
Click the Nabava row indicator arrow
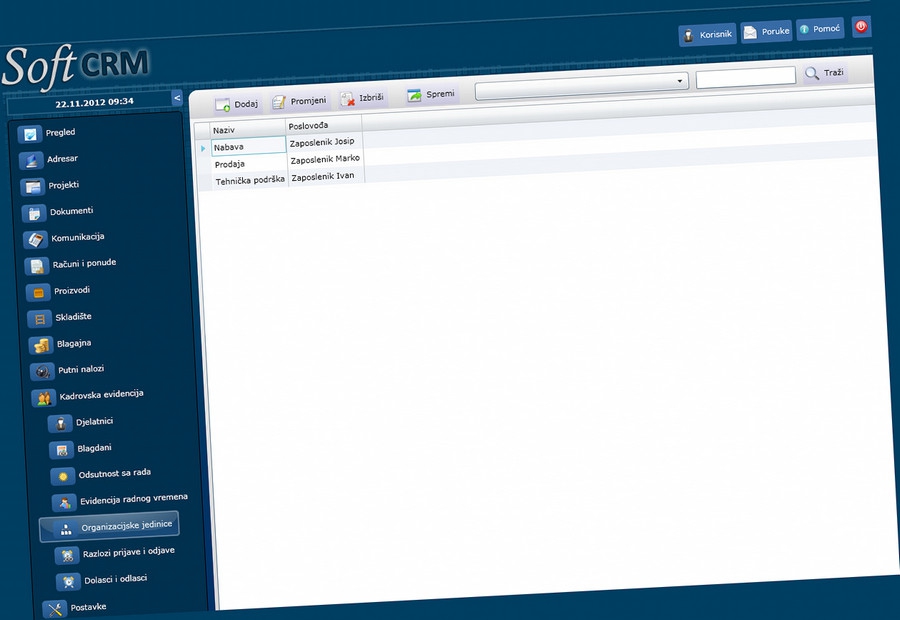click(x=203, y=149)
